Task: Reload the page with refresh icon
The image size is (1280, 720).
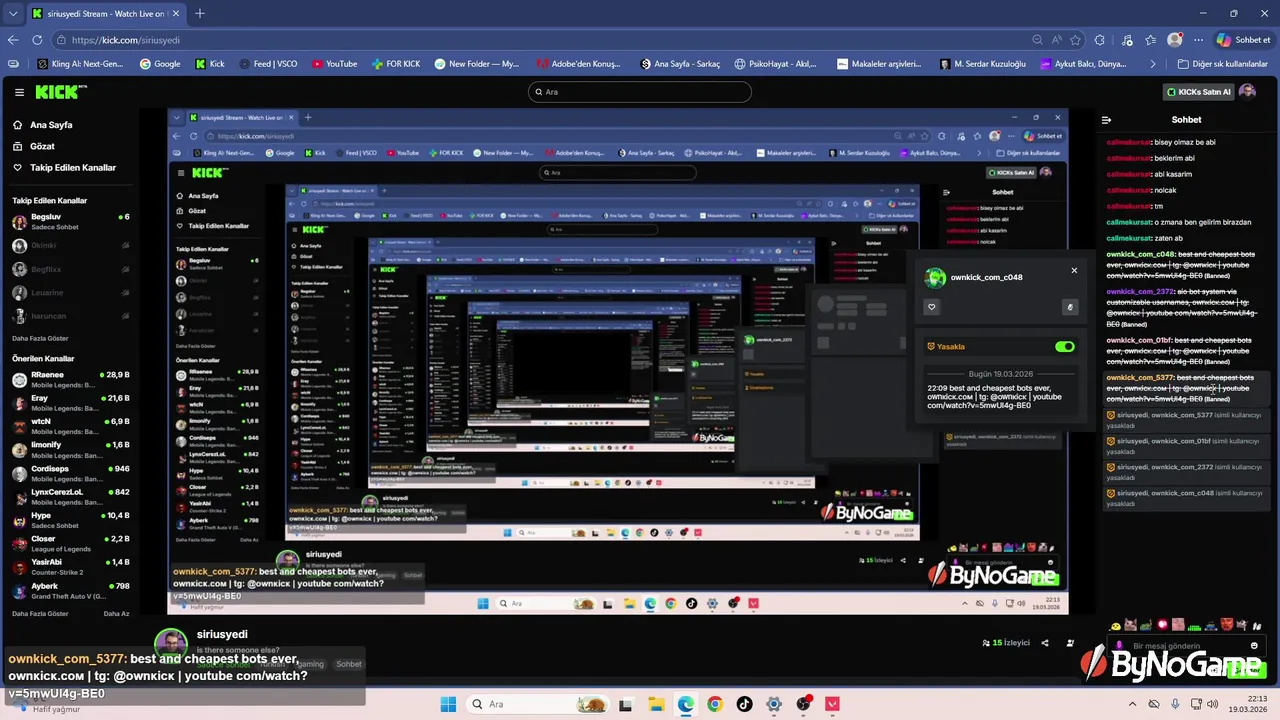Action: [x=37, y=40]
